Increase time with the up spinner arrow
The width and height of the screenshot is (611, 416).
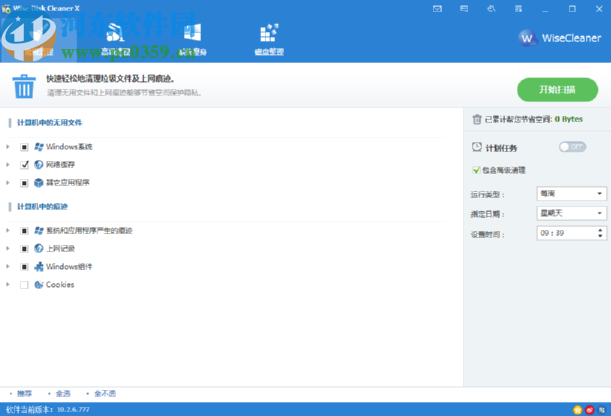coord(600,230)
